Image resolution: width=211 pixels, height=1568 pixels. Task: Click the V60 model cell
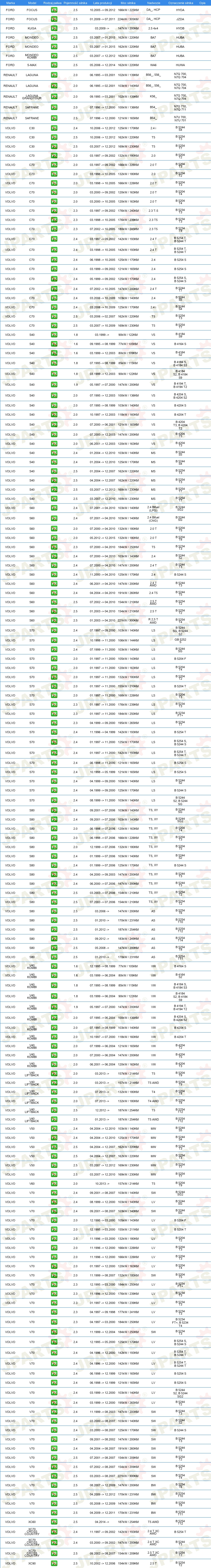(x=32, y=1183)
